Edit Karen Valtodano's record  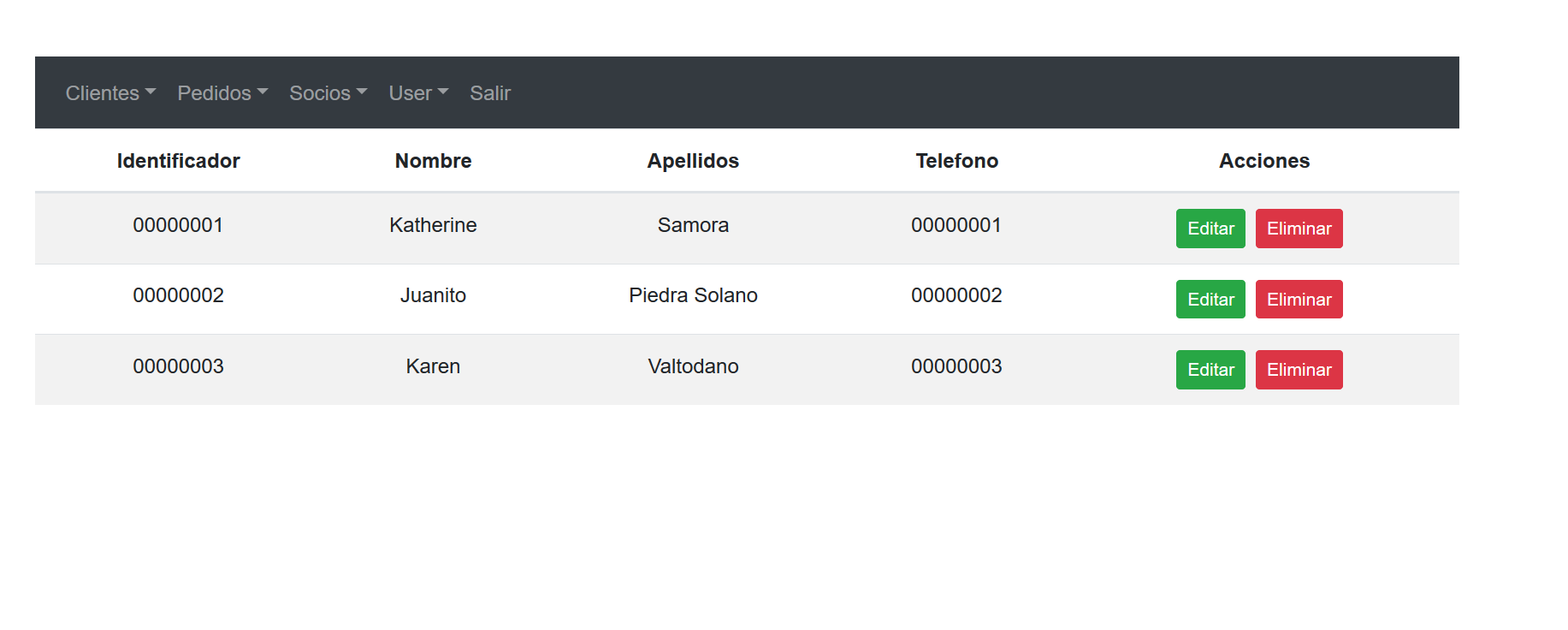tap(1210, 370)
